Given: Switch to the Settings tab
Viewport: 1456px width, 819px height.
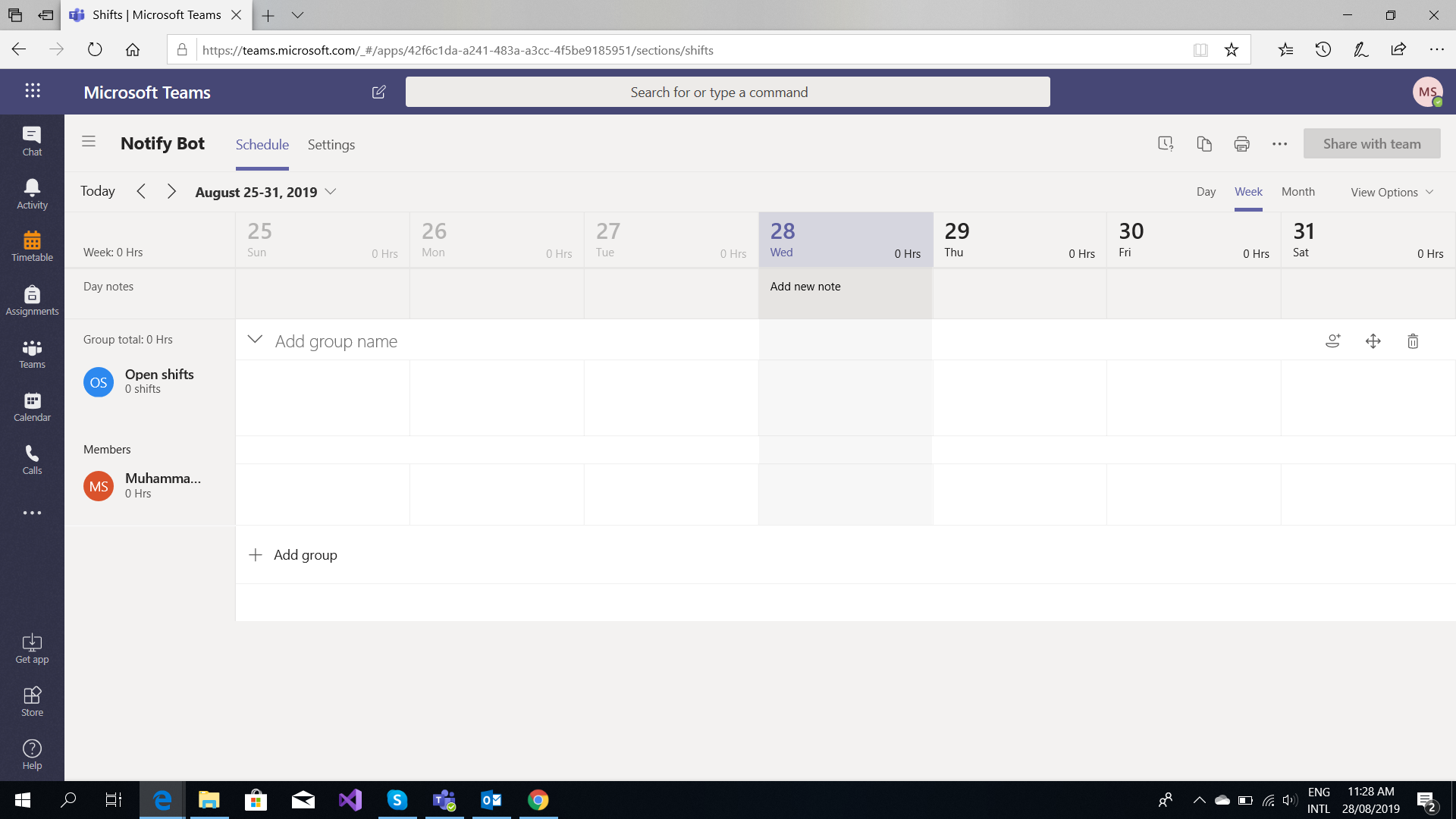Looking at the screenshot, I should coord(331,144).
